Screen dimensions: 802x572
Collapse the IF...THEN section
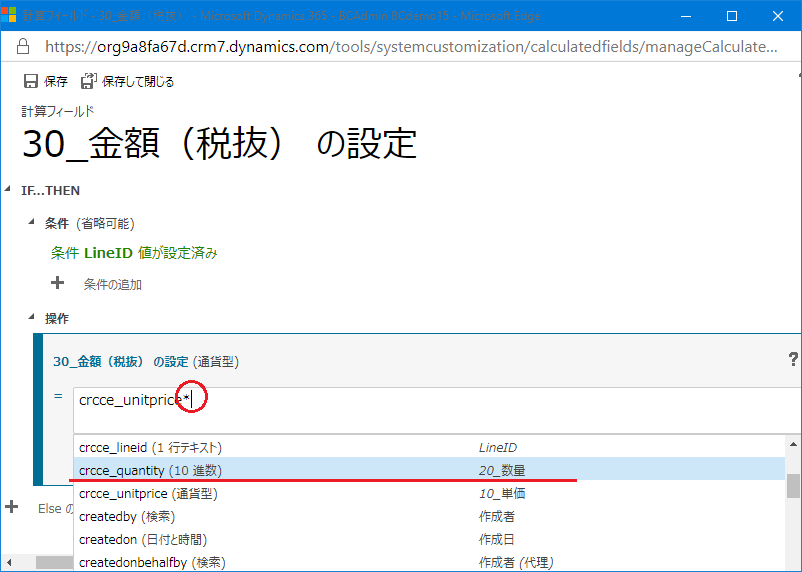click(x=8, y=189)
